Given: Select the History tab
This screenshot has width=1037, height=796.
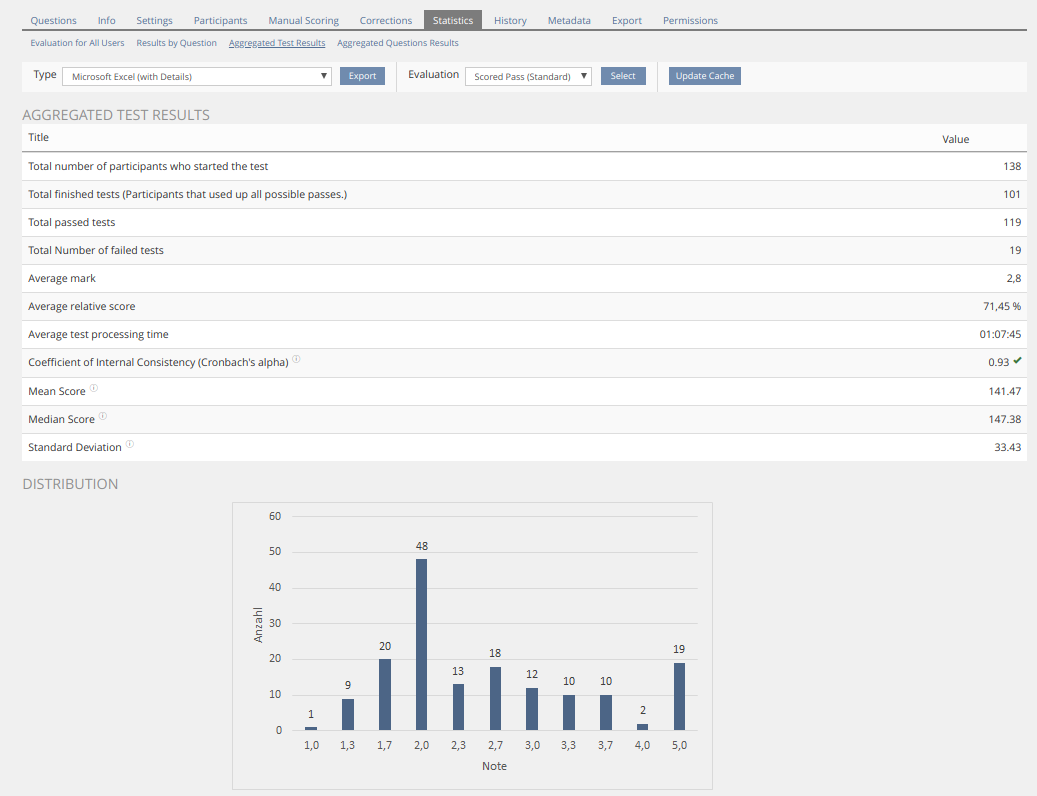Looking at the screenshot, I should click(x=510, y=20).
